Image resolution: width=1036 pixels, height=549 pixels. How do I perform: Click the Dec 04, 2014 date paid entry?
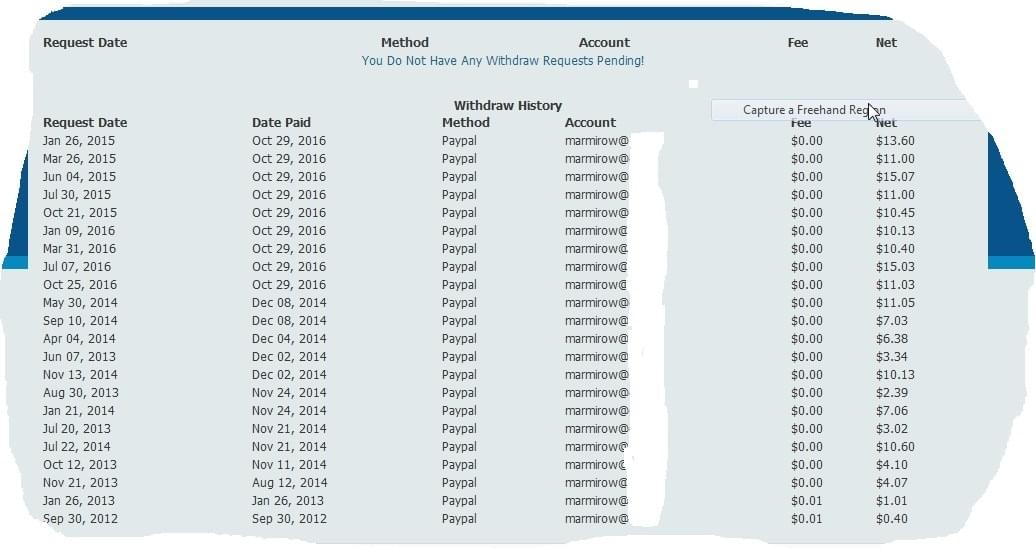pos(289,339)
